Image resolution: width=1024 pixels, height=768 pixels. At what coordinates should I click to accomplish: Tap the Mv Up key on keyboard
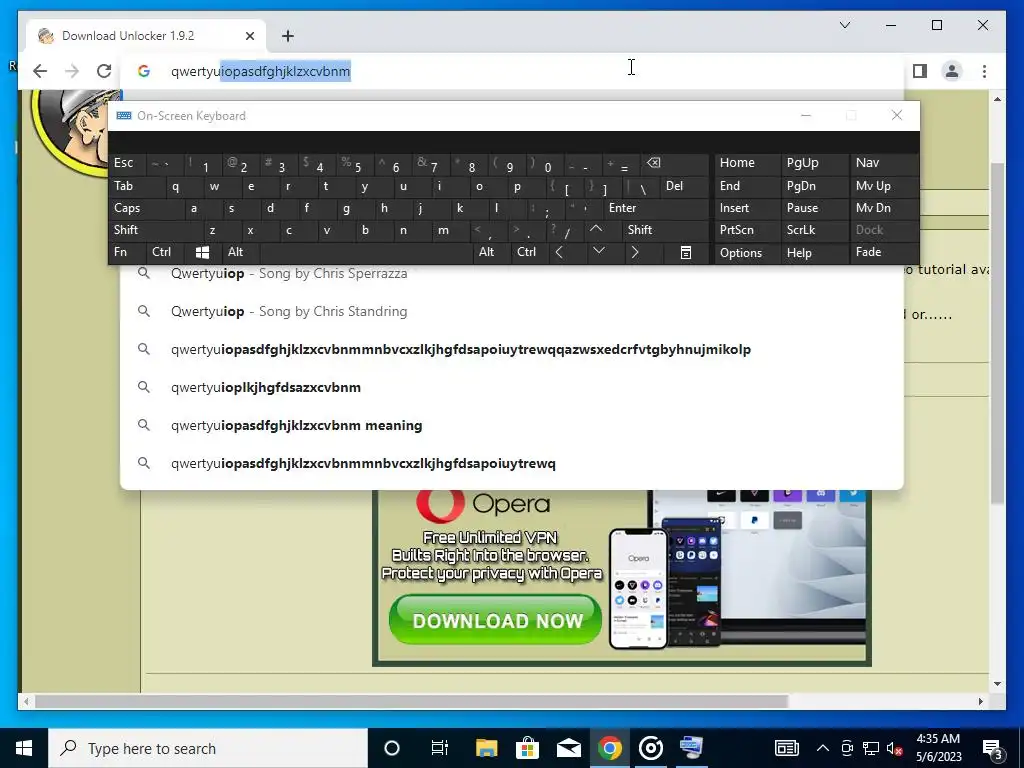[884, 187]
